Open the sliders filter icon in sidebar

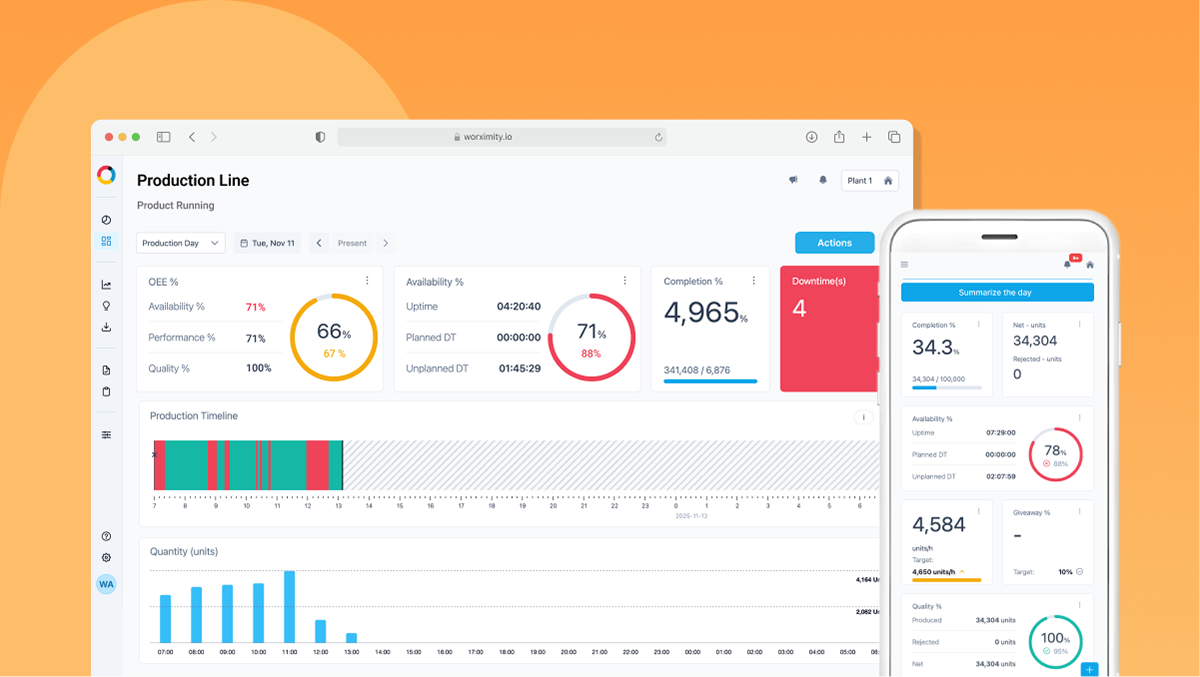106,435
